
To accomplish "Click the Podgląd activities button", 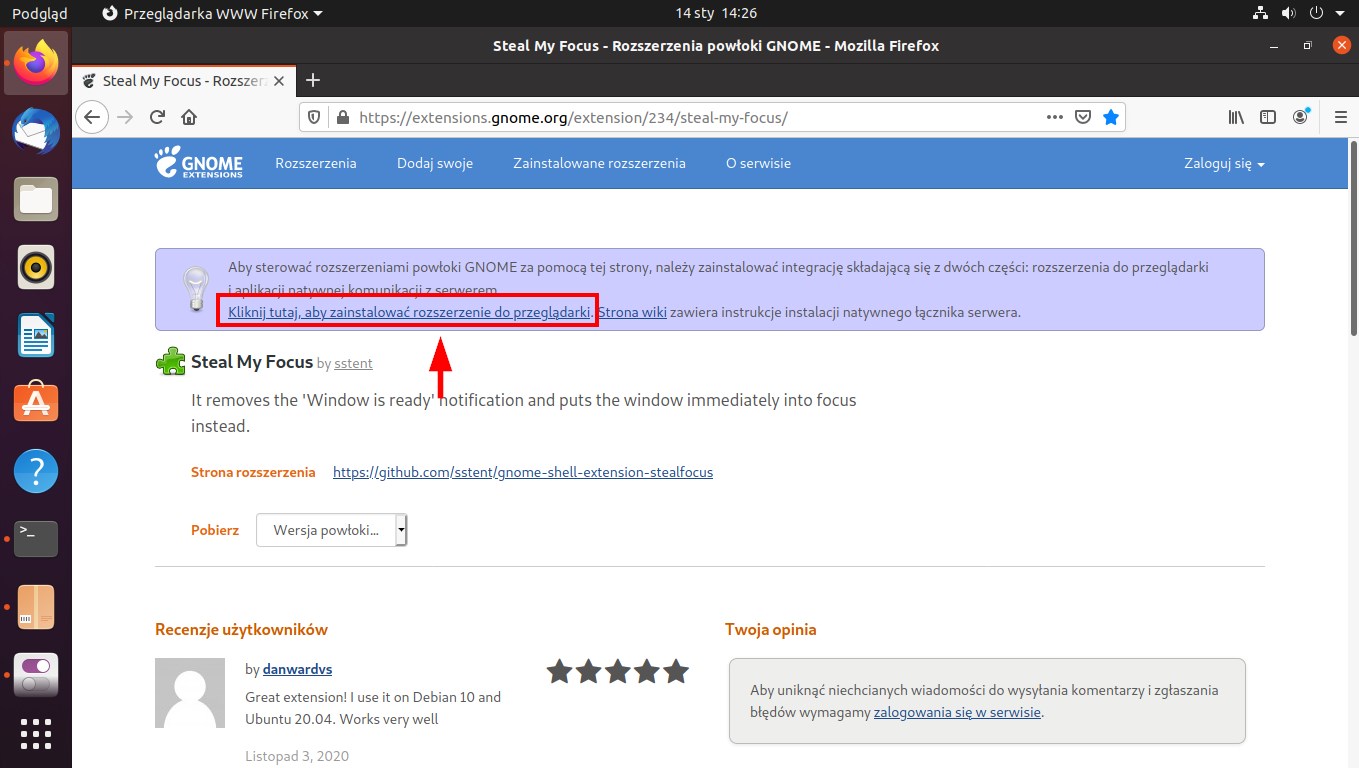I will coord(39,13).
